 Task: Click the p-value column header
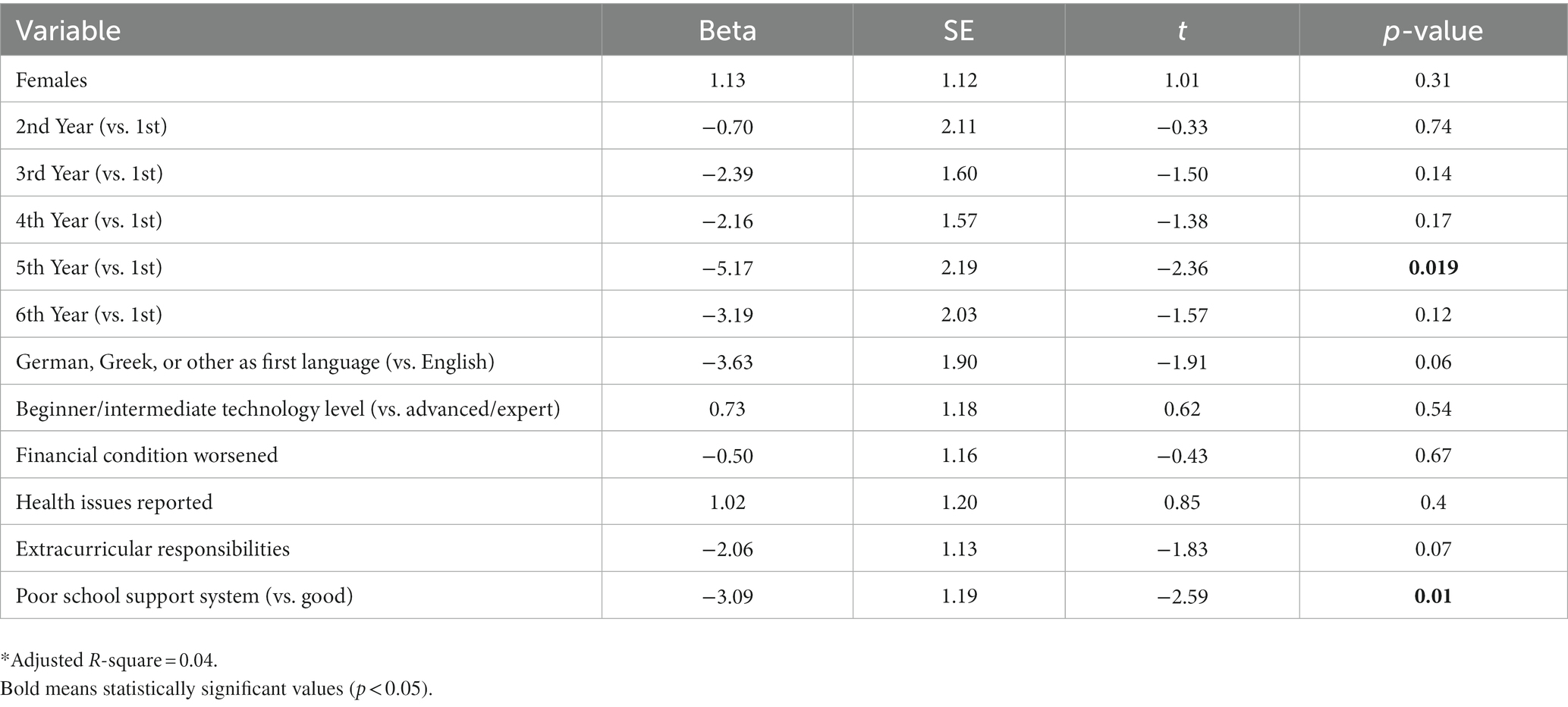pos(1433,30)
